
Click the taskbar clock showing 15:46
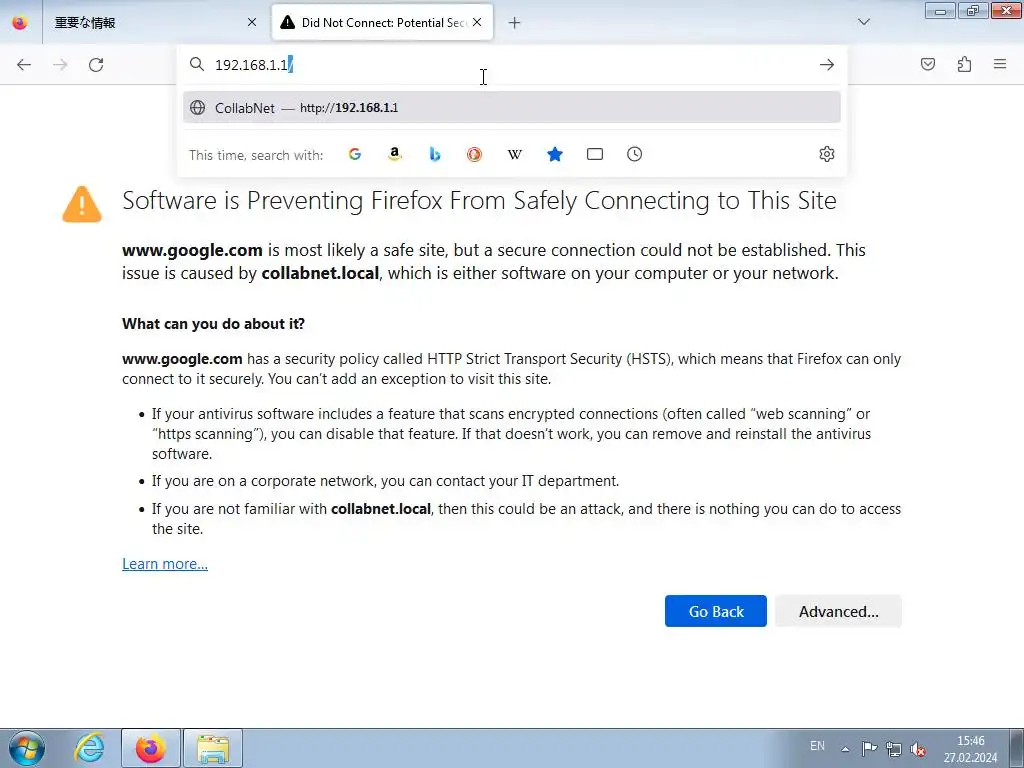pyautogui.click(x=970, y=748)
